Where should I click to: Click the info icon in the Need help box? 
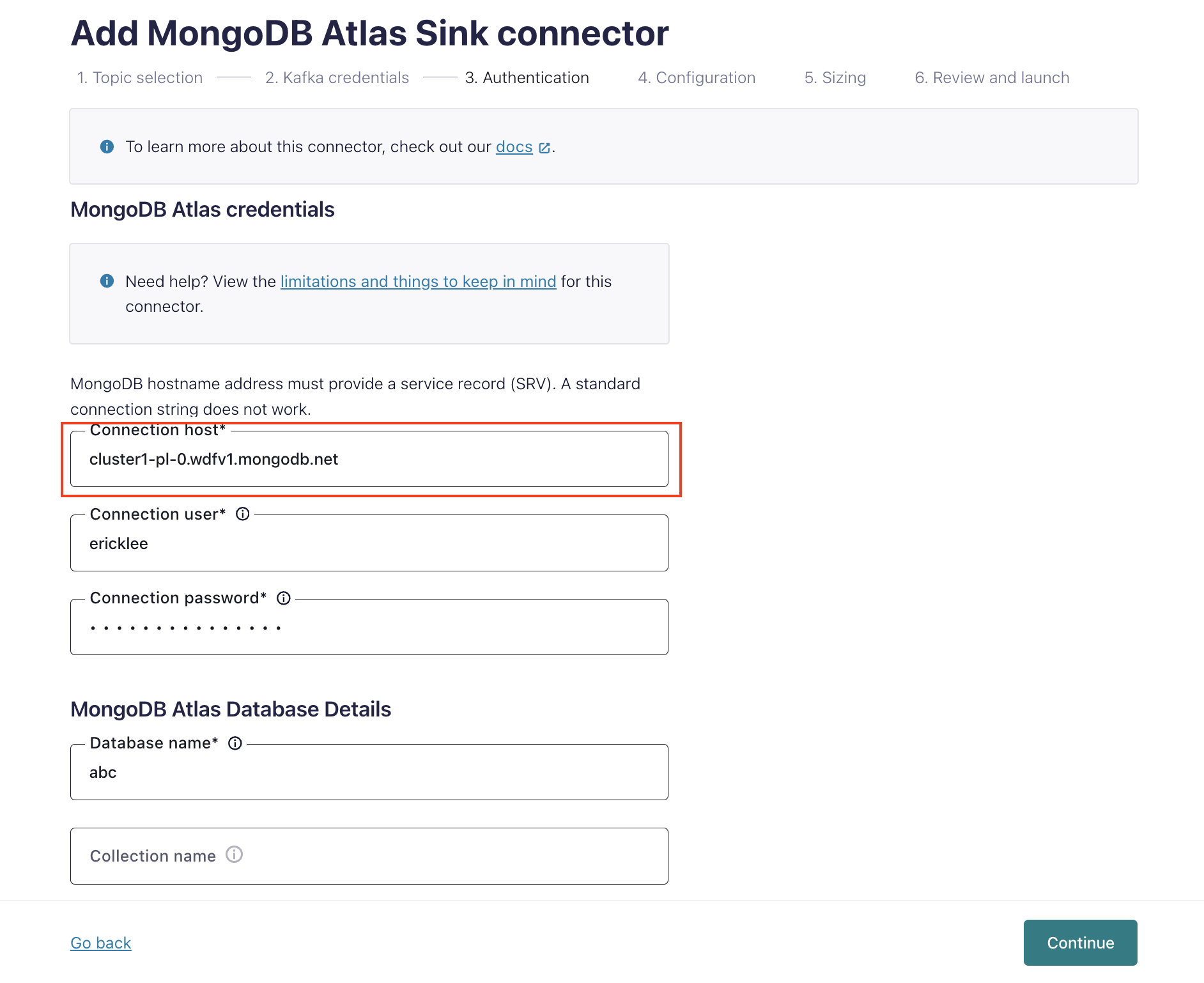coord(107,281)
